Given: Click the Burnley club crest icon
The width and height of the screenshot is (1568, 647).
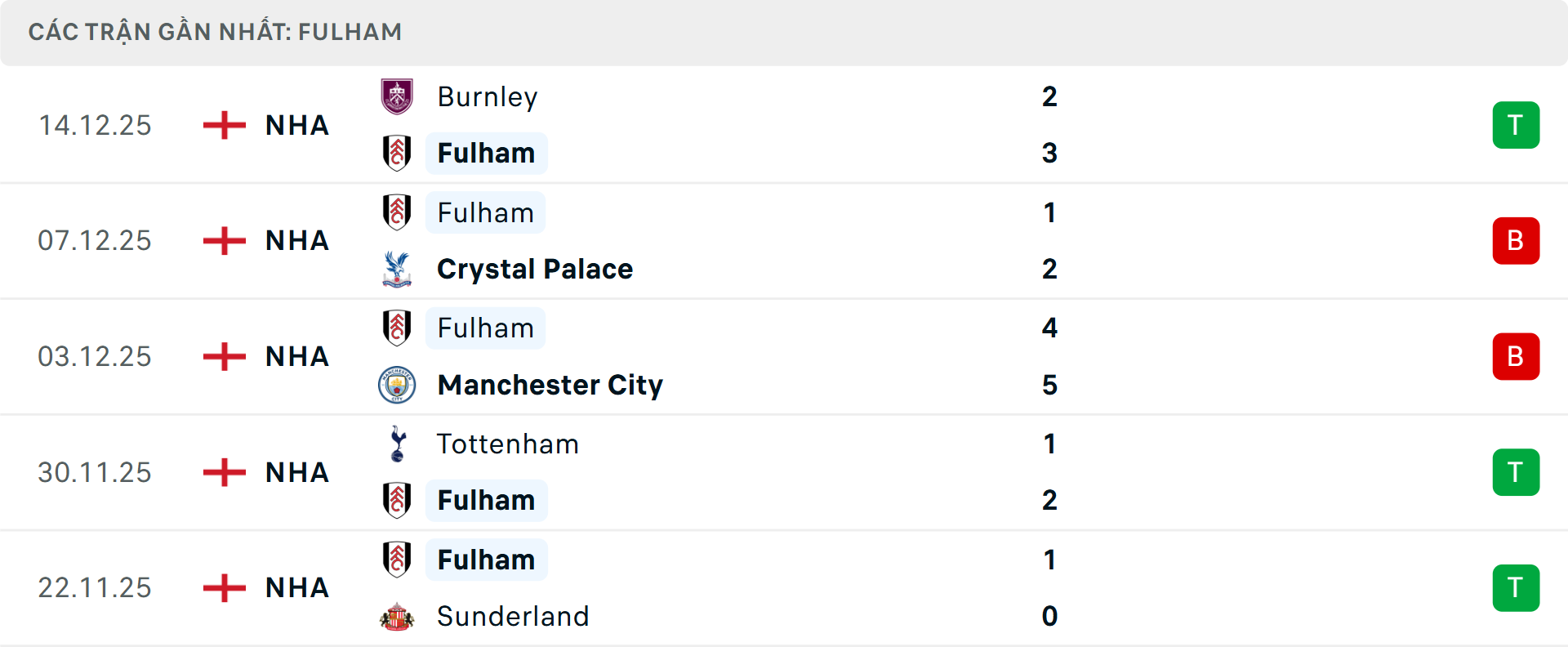Looking at the screenshot, I should click(397, 96).
